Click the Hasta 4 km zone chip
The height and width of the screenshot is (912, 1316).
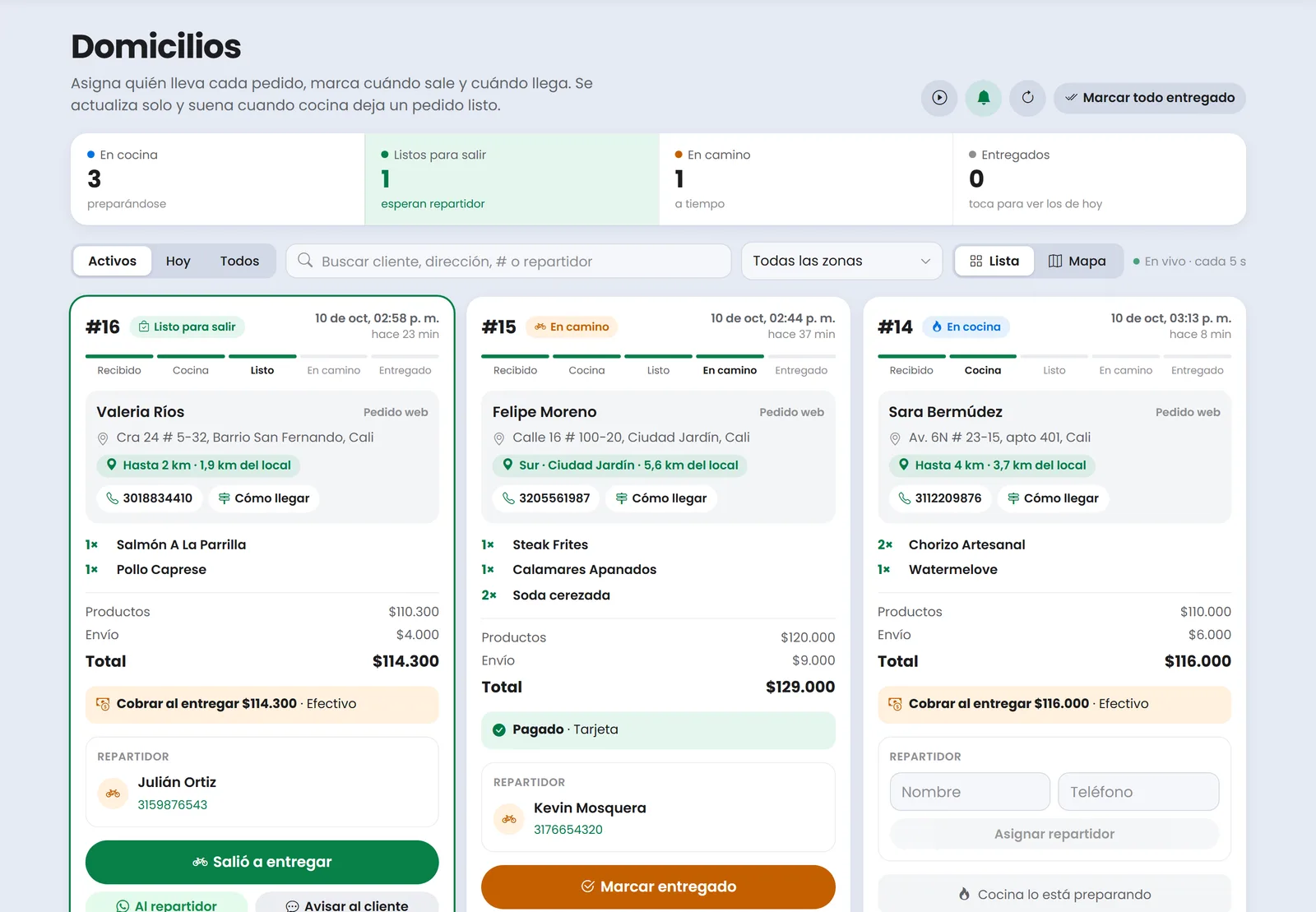point(992,465)
